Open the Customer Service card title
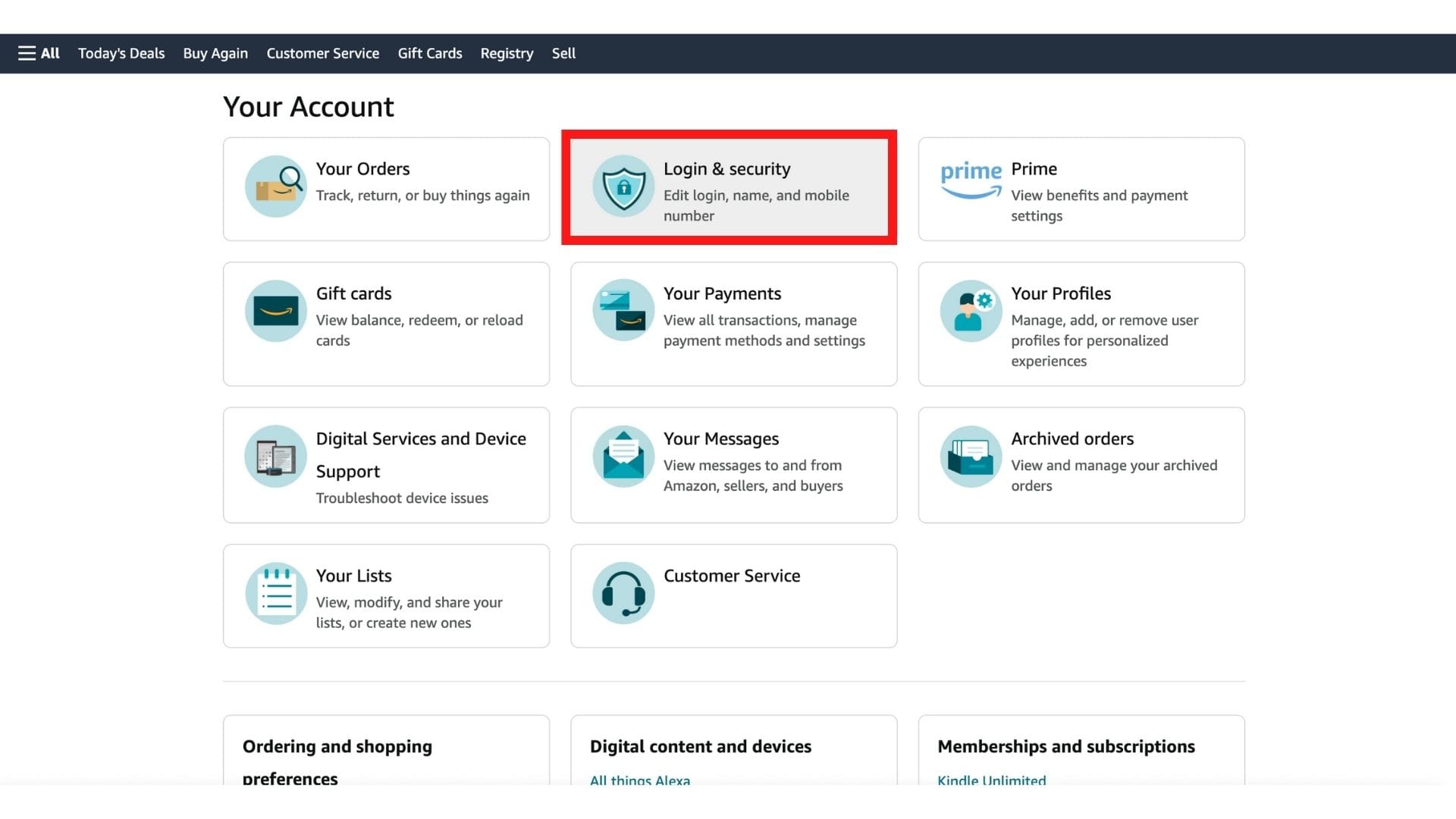This screenshot has width=1456, height=819. tap(732, 576)
